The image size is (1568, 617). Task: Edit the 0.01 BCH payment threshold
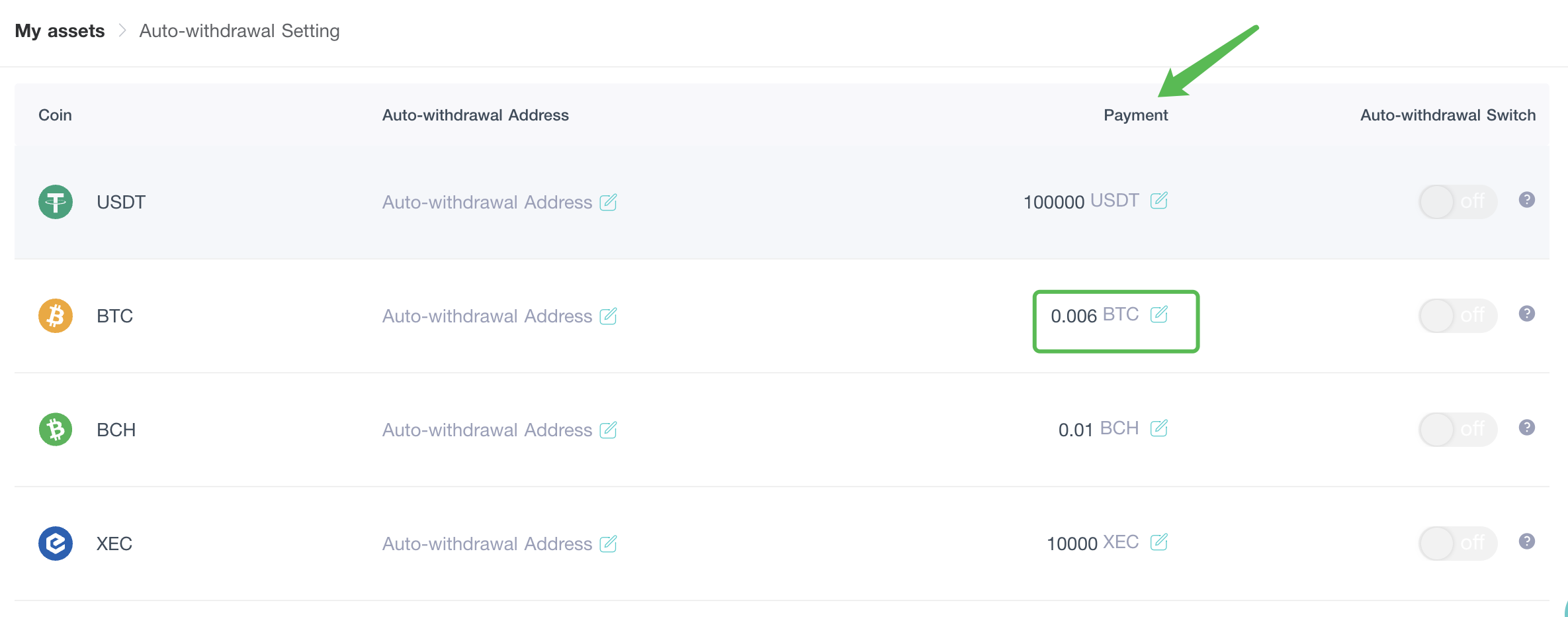[x=1159, y=428]
